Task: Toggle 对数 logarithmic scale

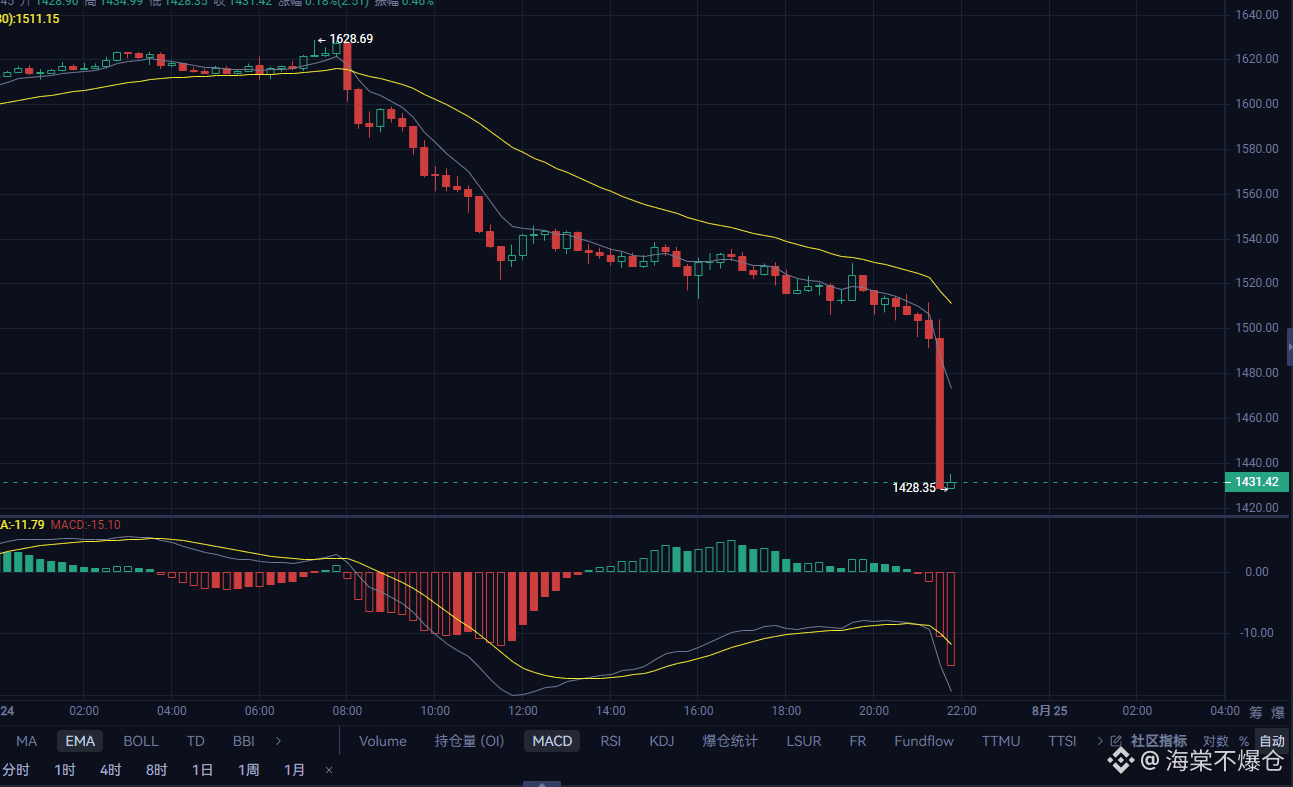Action: [x=1215, y=741]
